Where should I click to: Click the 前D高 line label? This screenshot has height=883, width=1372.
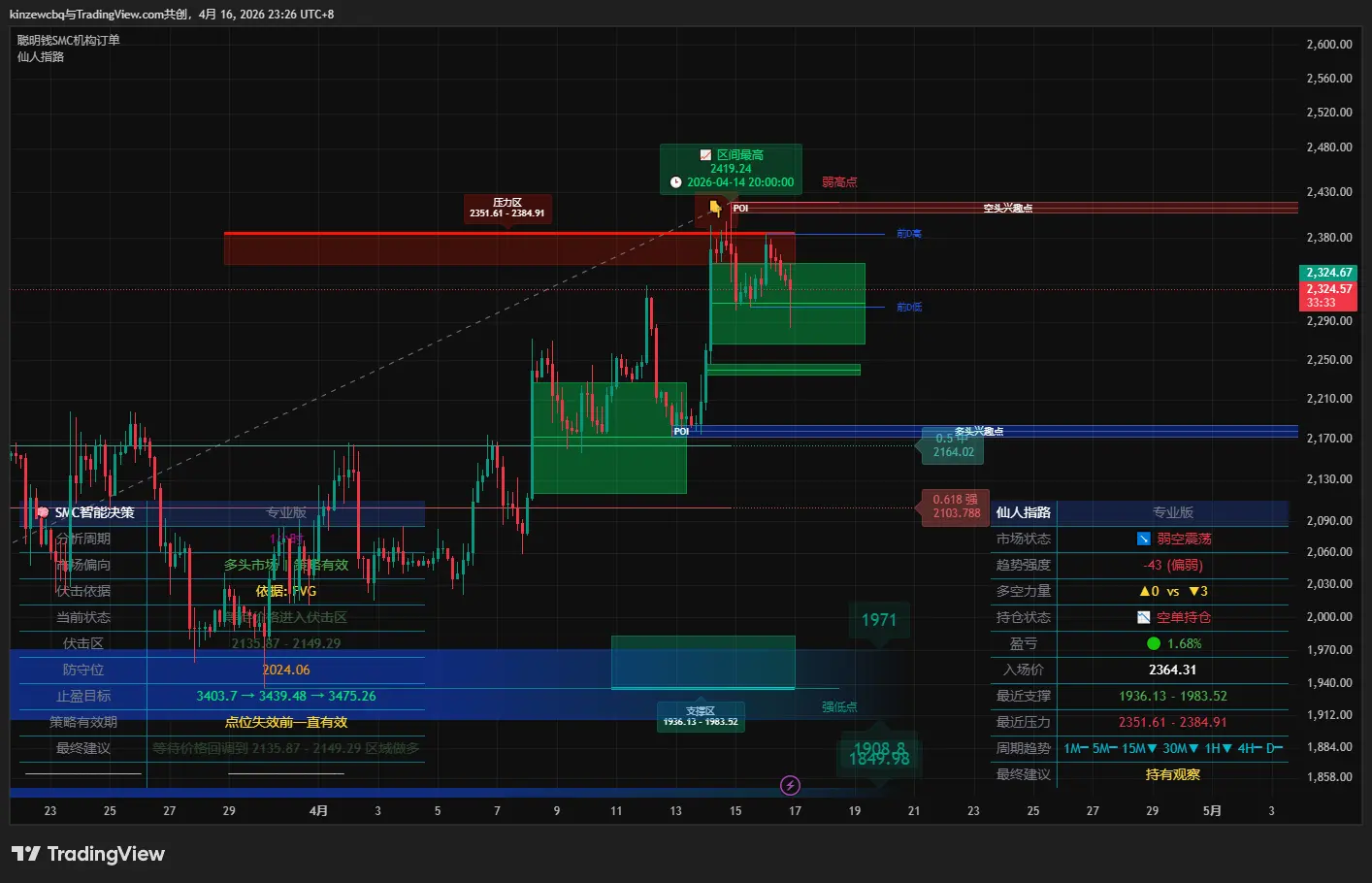[909, 234]
